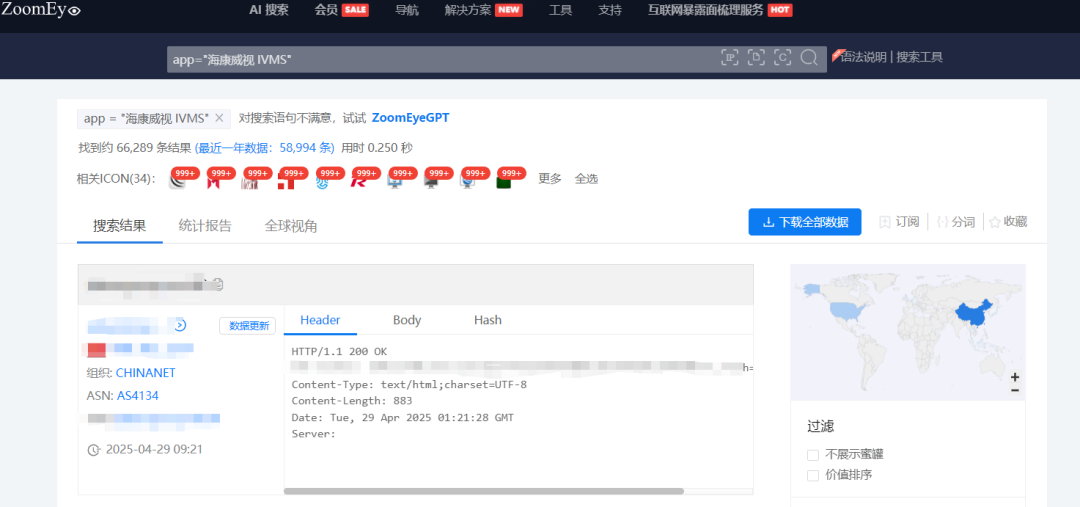Select the red M related icon
The image size is (1080, 507).
click(x=213, y=182)
